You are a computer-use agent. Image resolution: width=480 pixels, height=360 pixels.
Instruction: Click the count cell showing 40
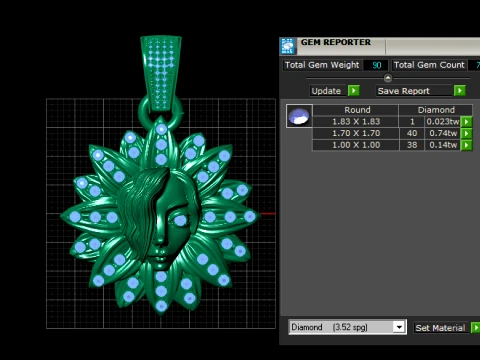click(x=412, y=133)
